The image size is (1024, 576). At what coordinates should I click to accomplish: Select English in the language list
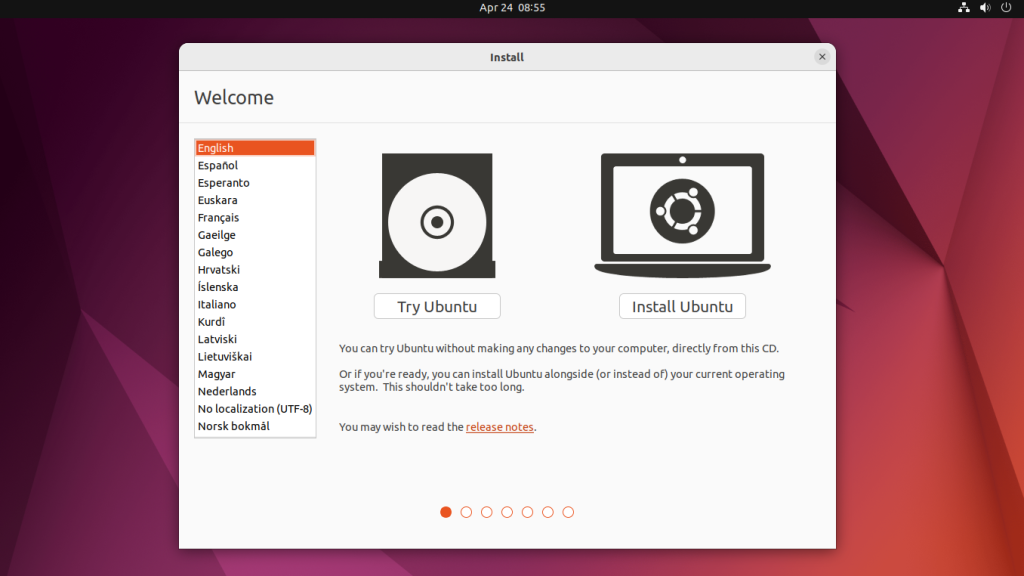tap(255, 148)
